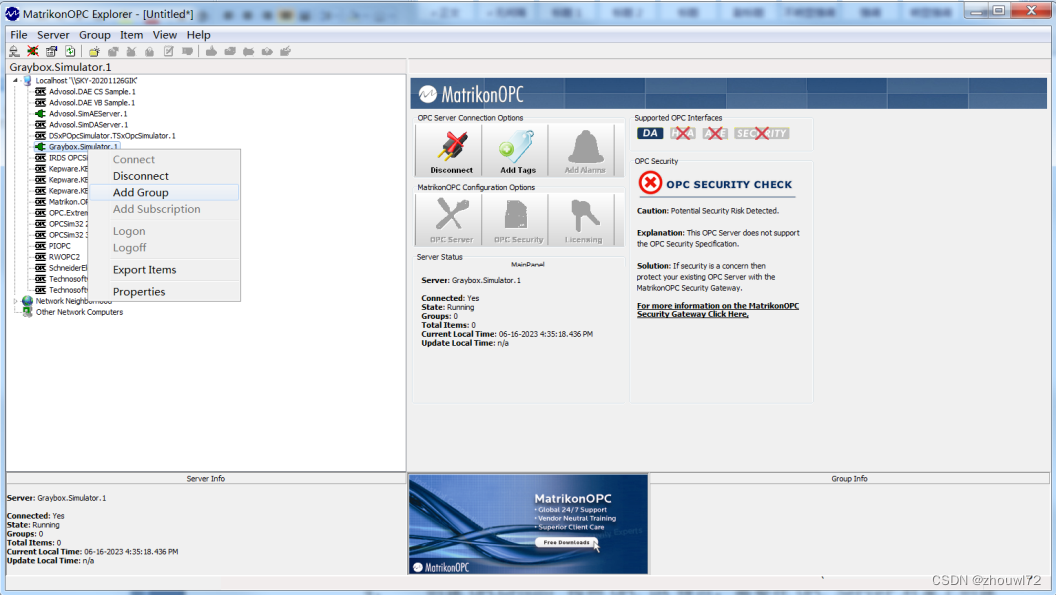Click the Network Neighborhood globe icon
The width and height of the screenshot is (1056, 595).
click(x=28, y=301)
